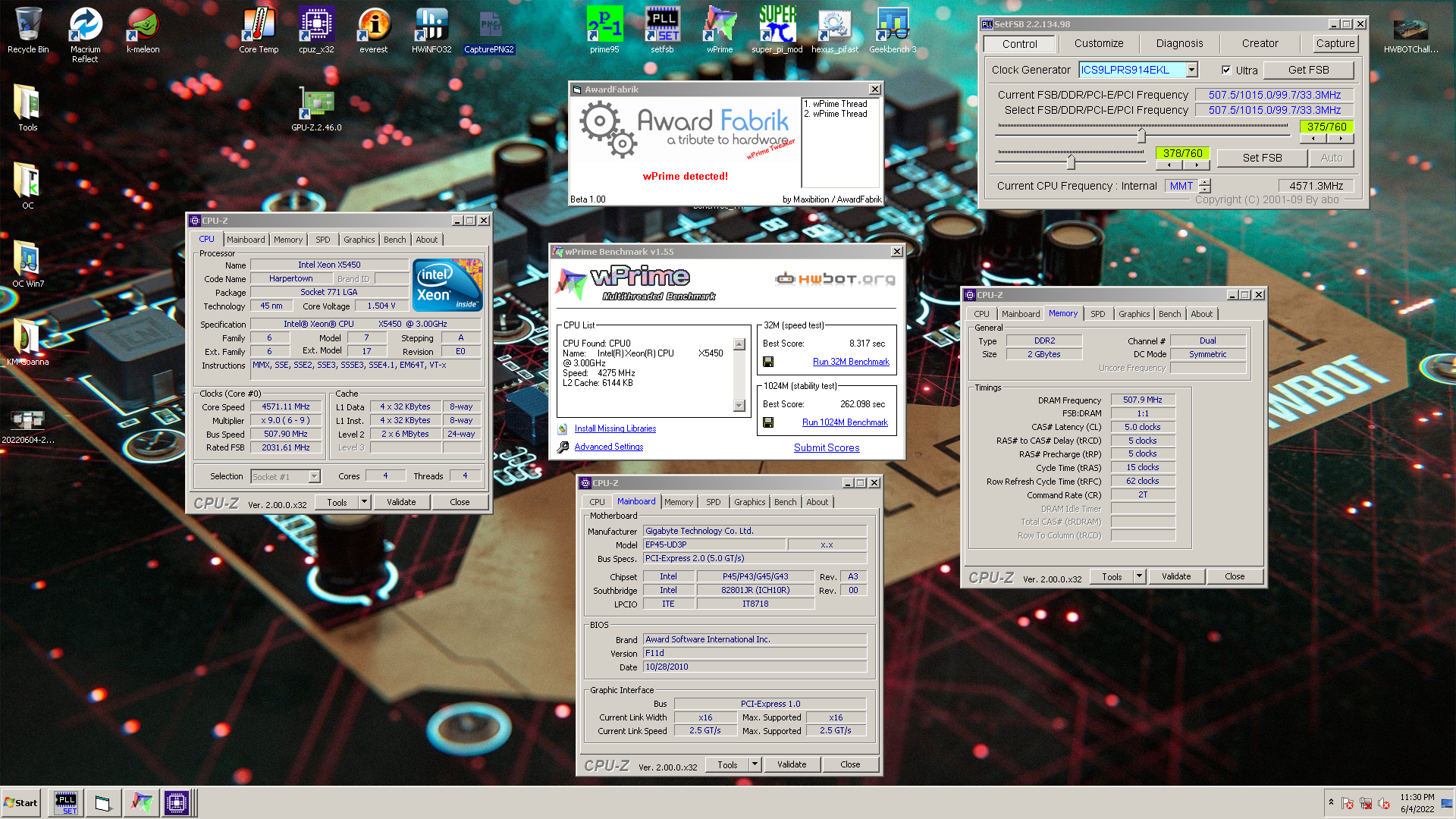Viewport: 1456px width, 819px height.
Task: Click the Windows Start button
Action: (21, 803)
